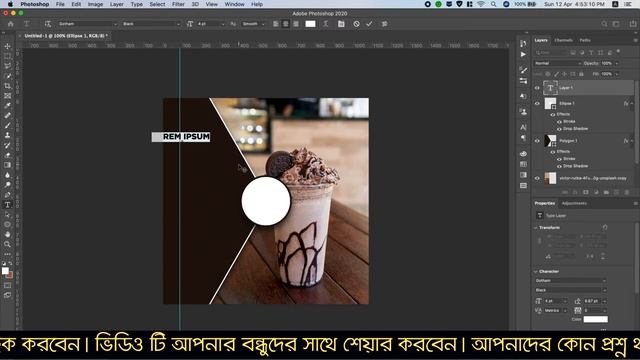Select the Rectangular Marquee tool
Screen dimensions: 640x360
coord(7,56)
